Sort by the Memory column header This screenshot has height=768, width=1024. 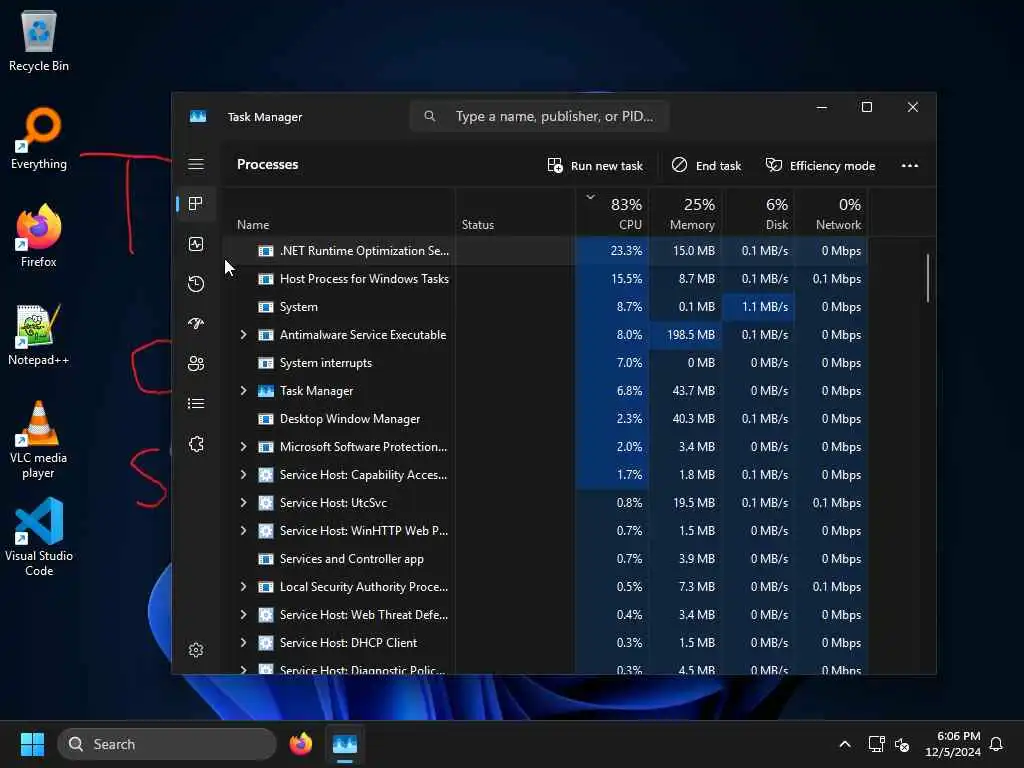686,213
